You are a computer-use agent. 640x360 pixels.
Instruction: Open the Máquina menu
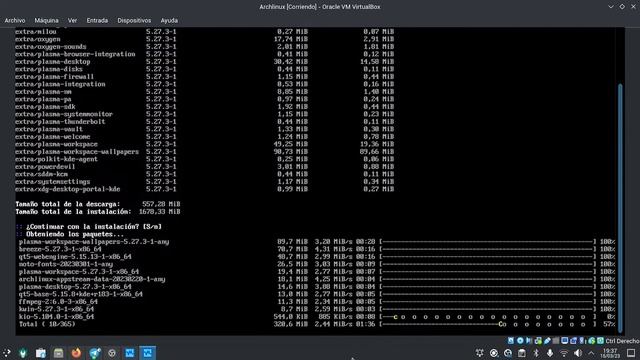tap(46, 20)
